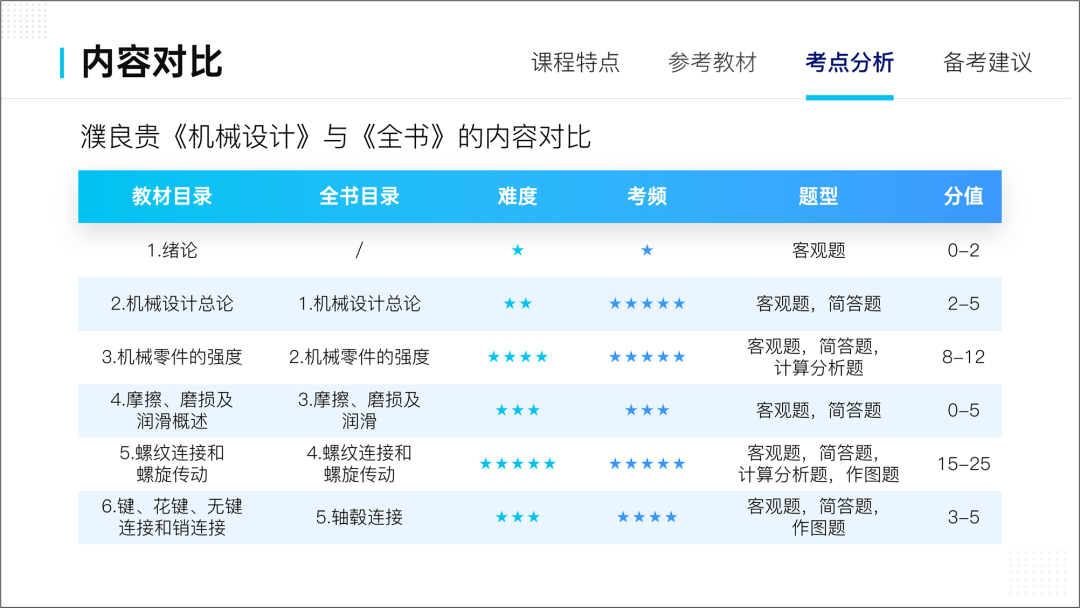Select the 5.螺纹连接和螺旋传动 cell
The height and width of the screenshot is (608, 1080).
(x=172, y=463)
